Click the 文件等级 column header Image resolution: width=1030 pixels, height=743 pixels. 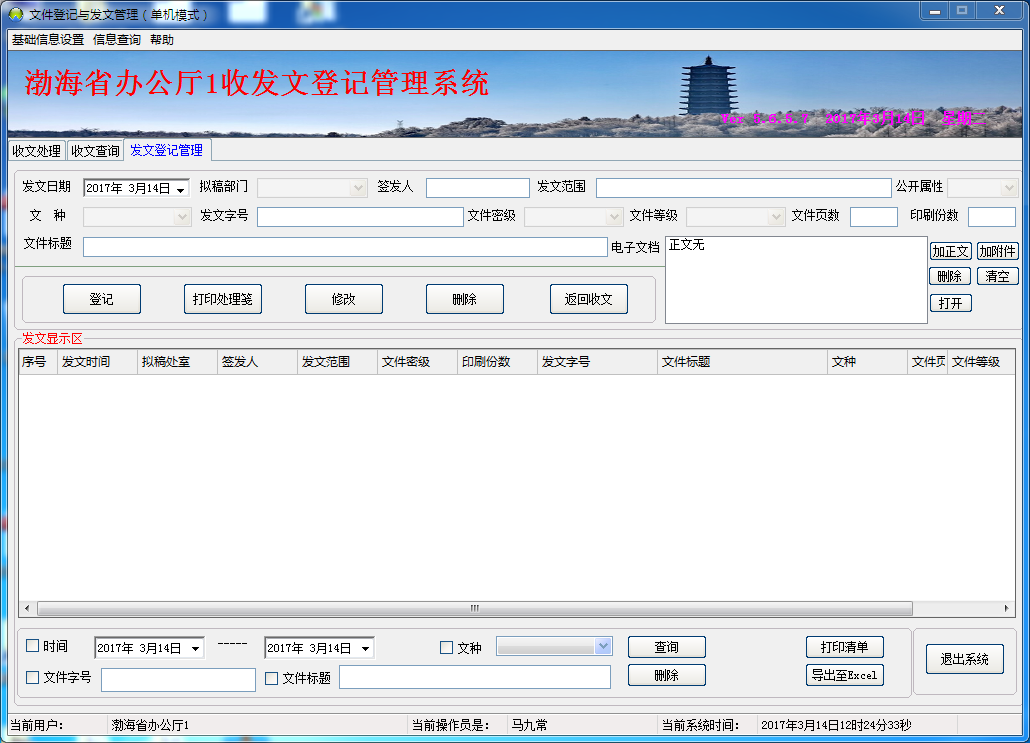981,362
